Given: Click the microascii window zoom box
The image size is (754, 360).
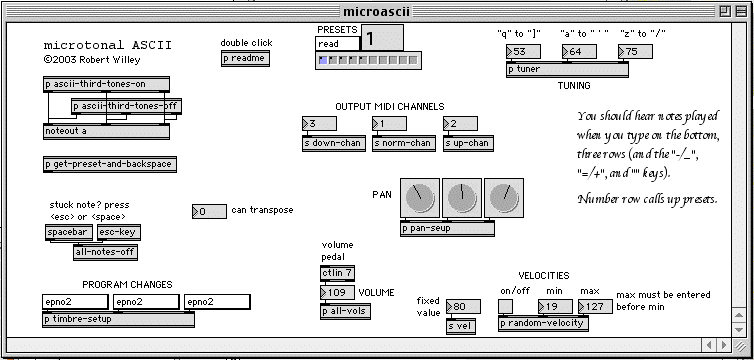Looking at the screenshot, I should (x=725, y=12).
